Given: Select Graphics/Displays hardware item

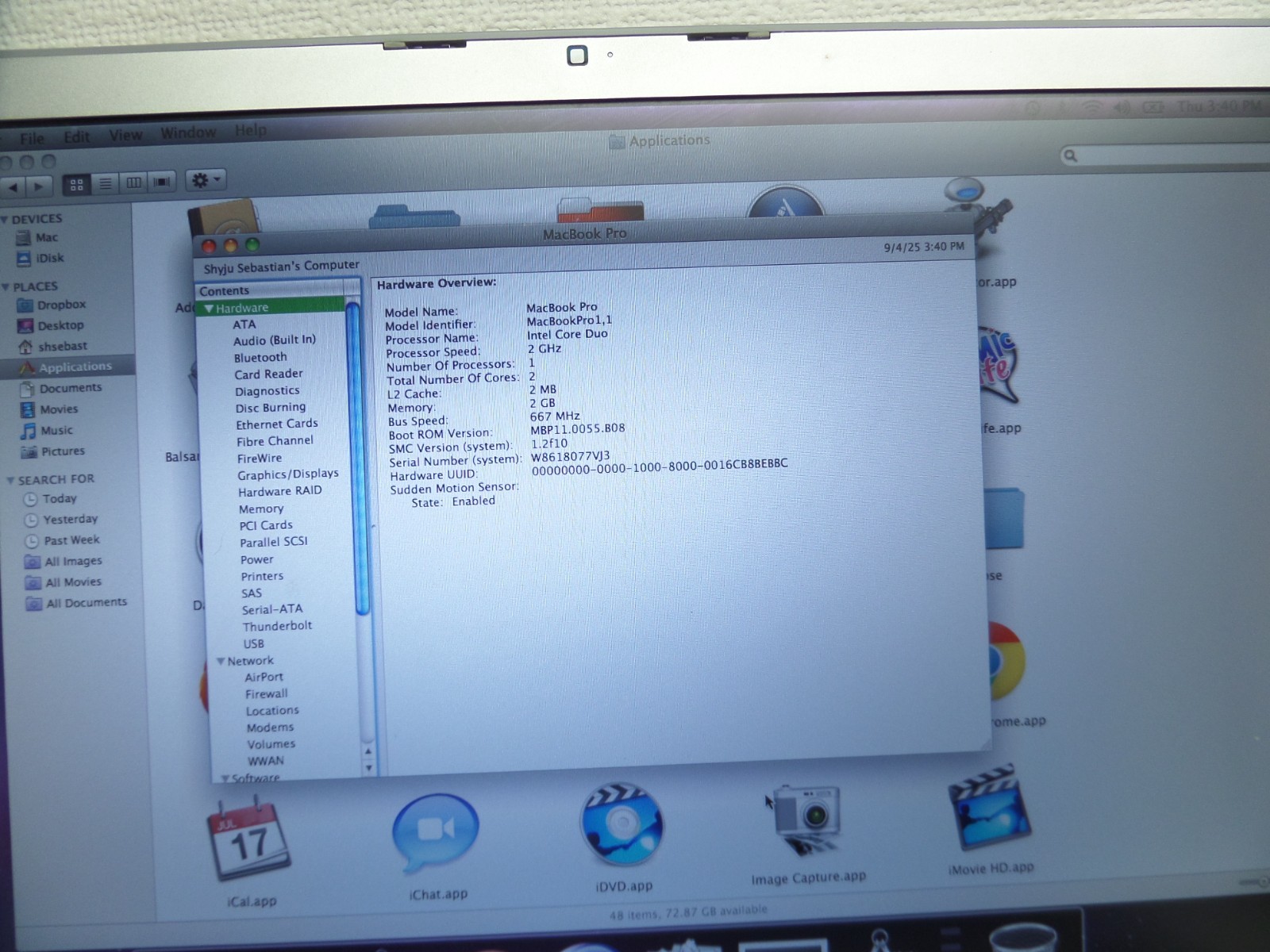Looking at the screenshot, I should 288,474.
